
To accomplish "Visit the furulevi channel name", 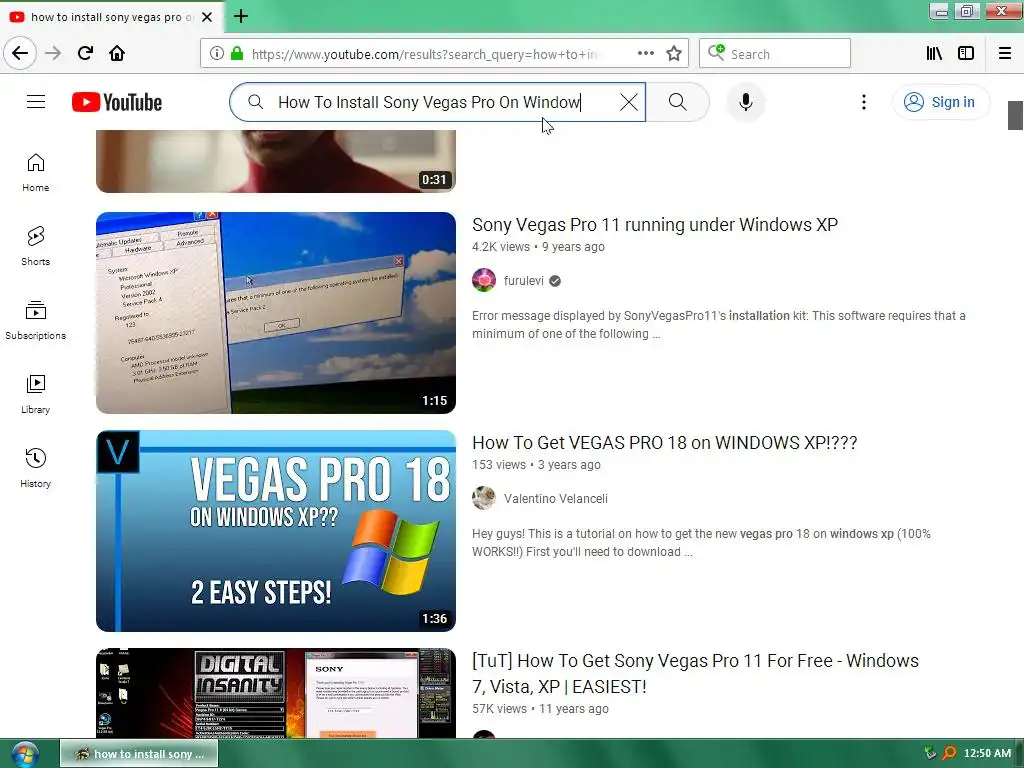I will point(524,281).
